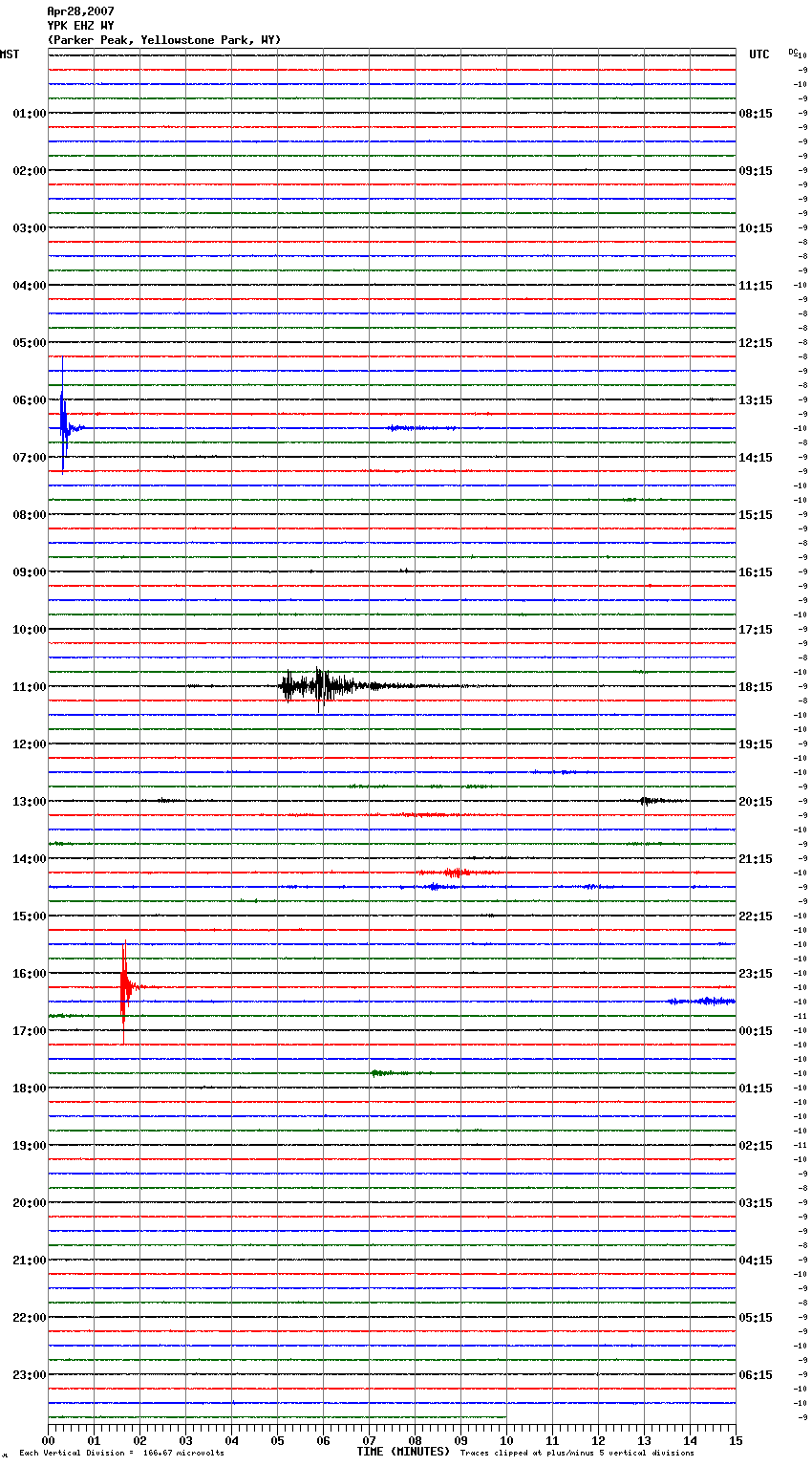The height and width of the screenshot is (1466, 812).
Task: Click the Traces clipped at plus/minus footnote
Action: pos(577,1453)
